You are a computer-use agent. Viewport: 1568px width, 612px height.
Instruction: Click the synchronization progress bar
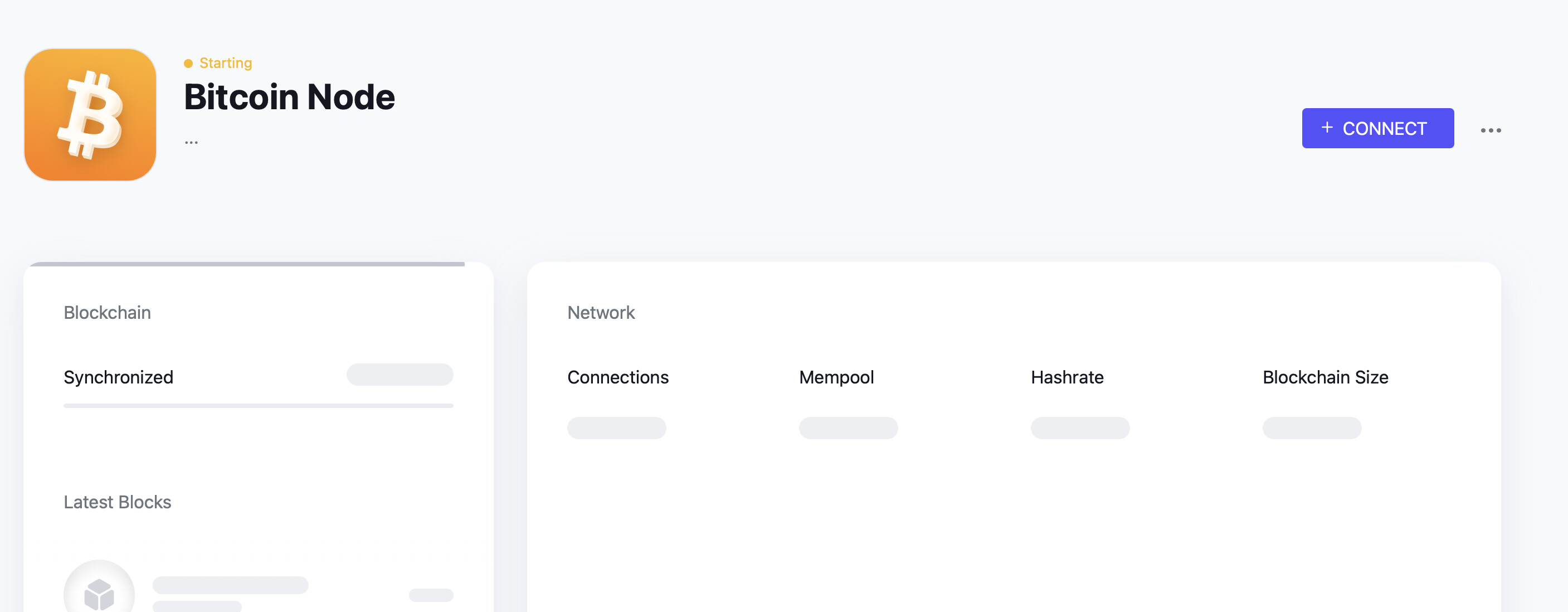coord(258,406)
